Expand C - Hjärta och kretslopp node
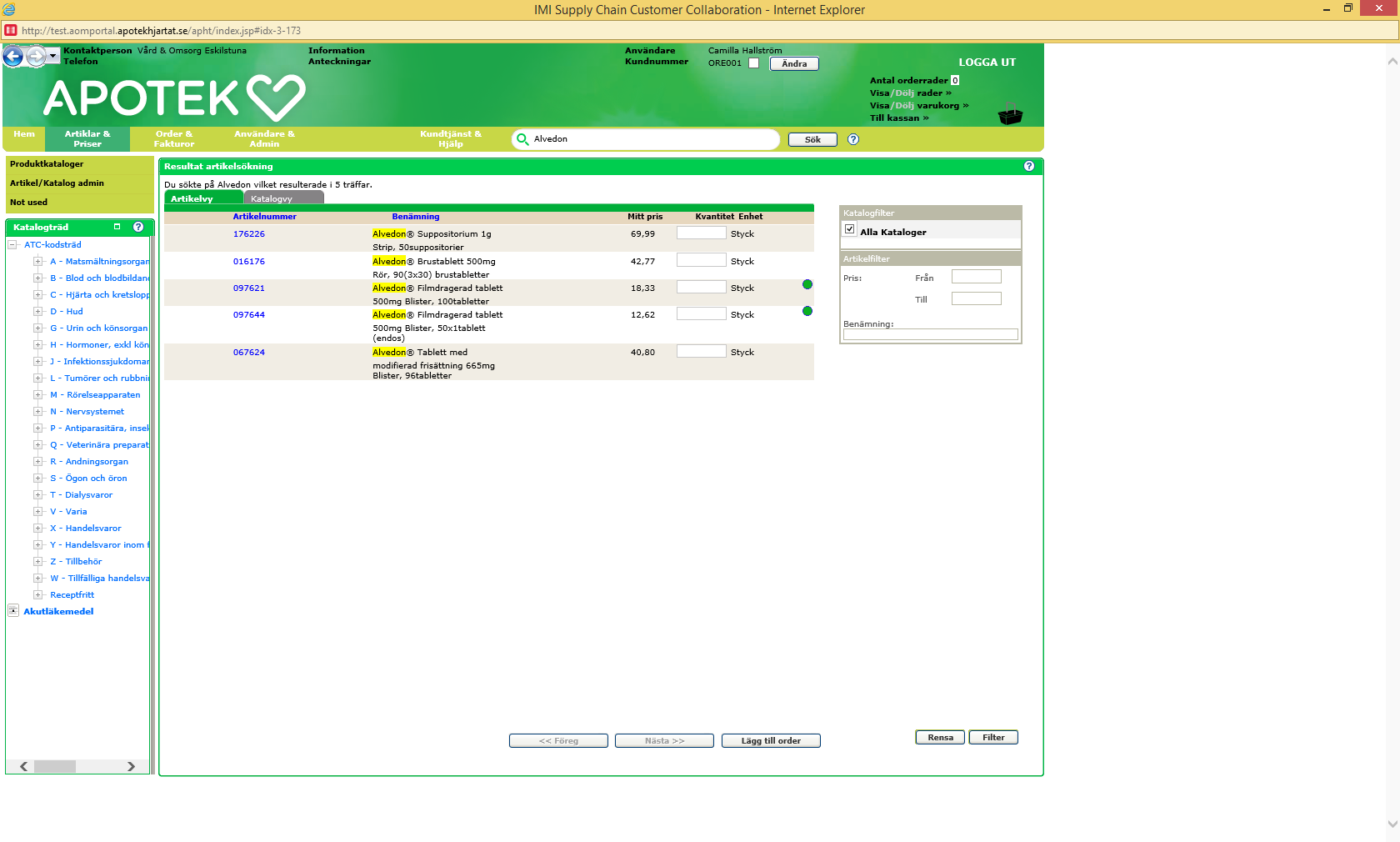The width and height of the screenshot is (1400, 842). coord(37,294)
